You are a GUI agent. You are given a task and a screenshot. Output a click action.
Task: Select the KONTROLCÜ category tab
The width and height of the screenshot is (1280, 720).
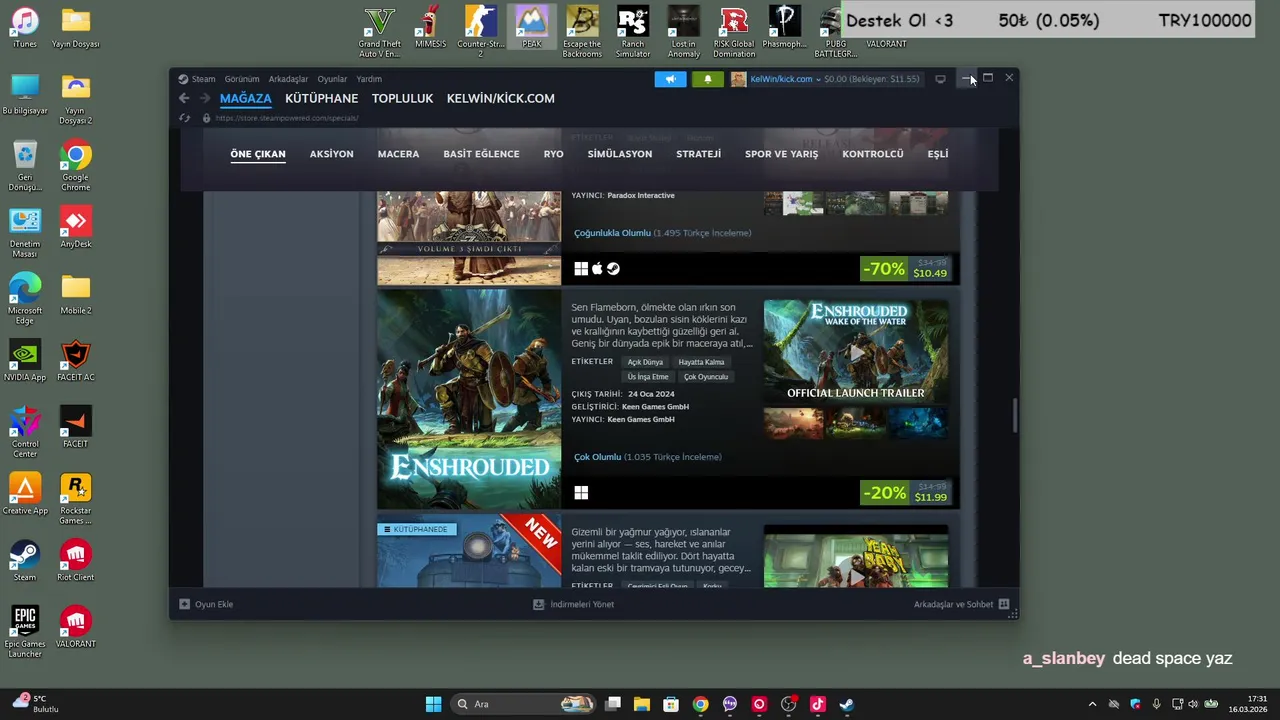873,154
